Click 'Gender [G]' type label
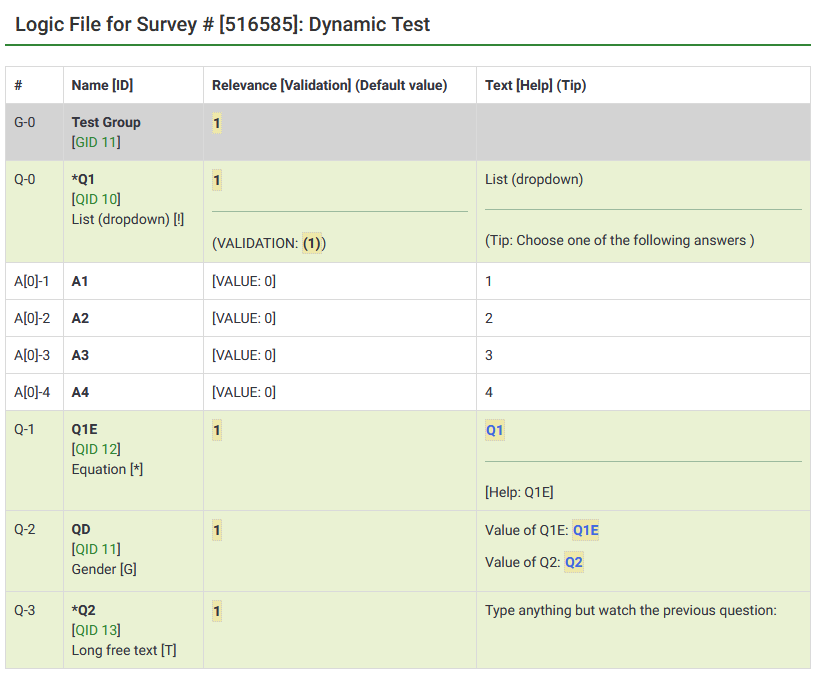This screenshot has width=823, height=684. (104, 569)
